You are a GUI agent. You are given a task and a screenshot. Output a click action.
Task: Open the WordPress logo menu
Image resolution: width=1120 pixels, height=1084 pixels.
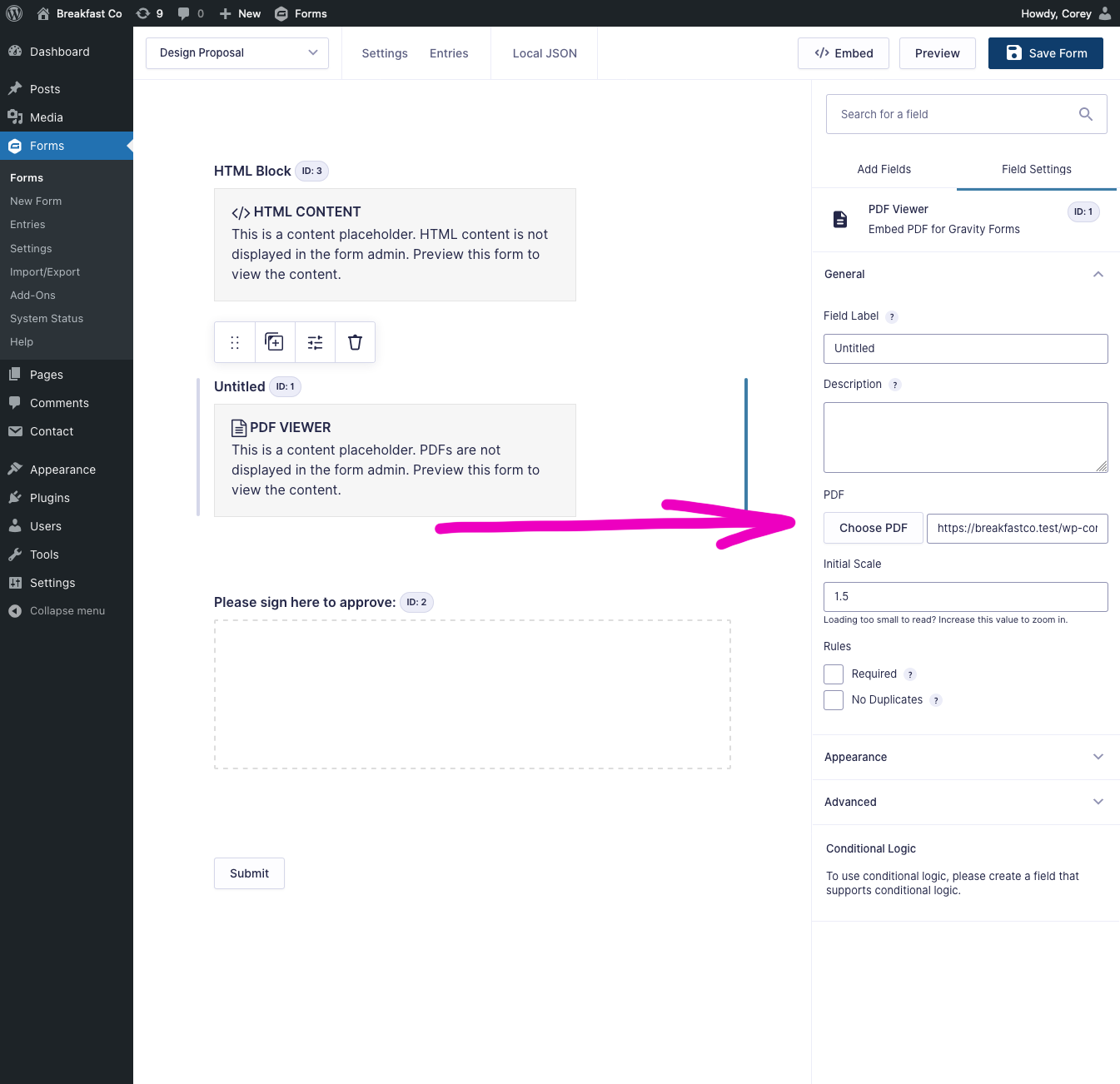(14, 13)
